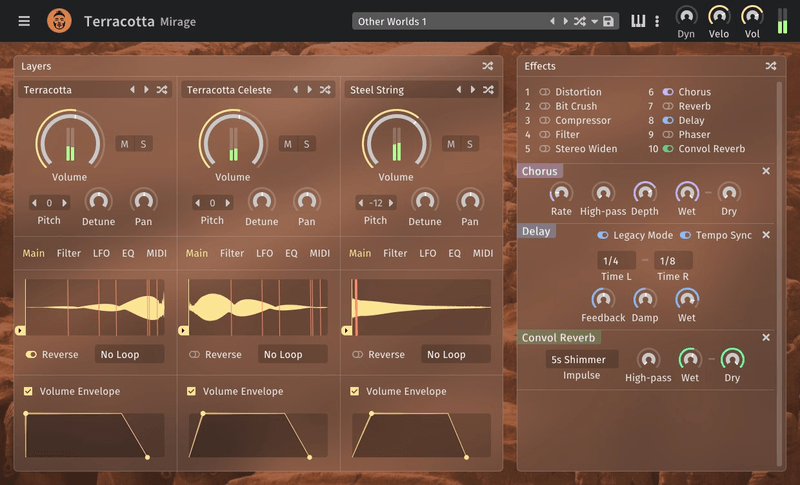This screenshot has height=485, width=800.
Task: Enable Volume Envelope checkbox on Steel String
Action: coord(356,391)
